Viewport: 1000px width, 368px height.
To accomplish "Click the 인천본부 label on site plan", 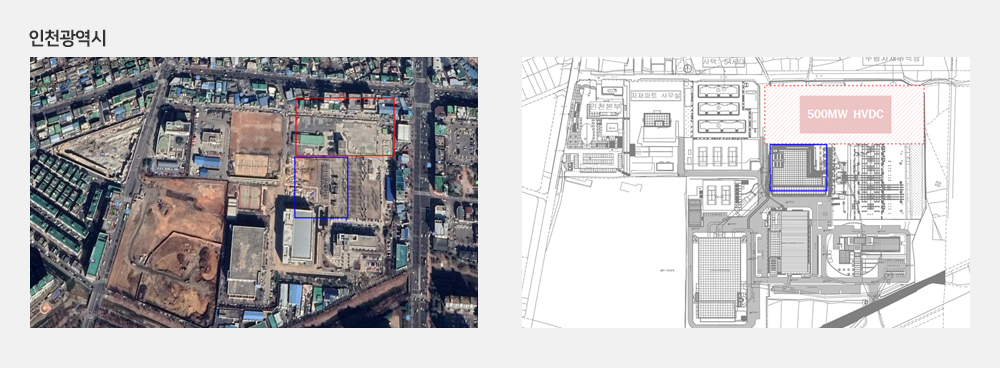I will pos(606,107).
